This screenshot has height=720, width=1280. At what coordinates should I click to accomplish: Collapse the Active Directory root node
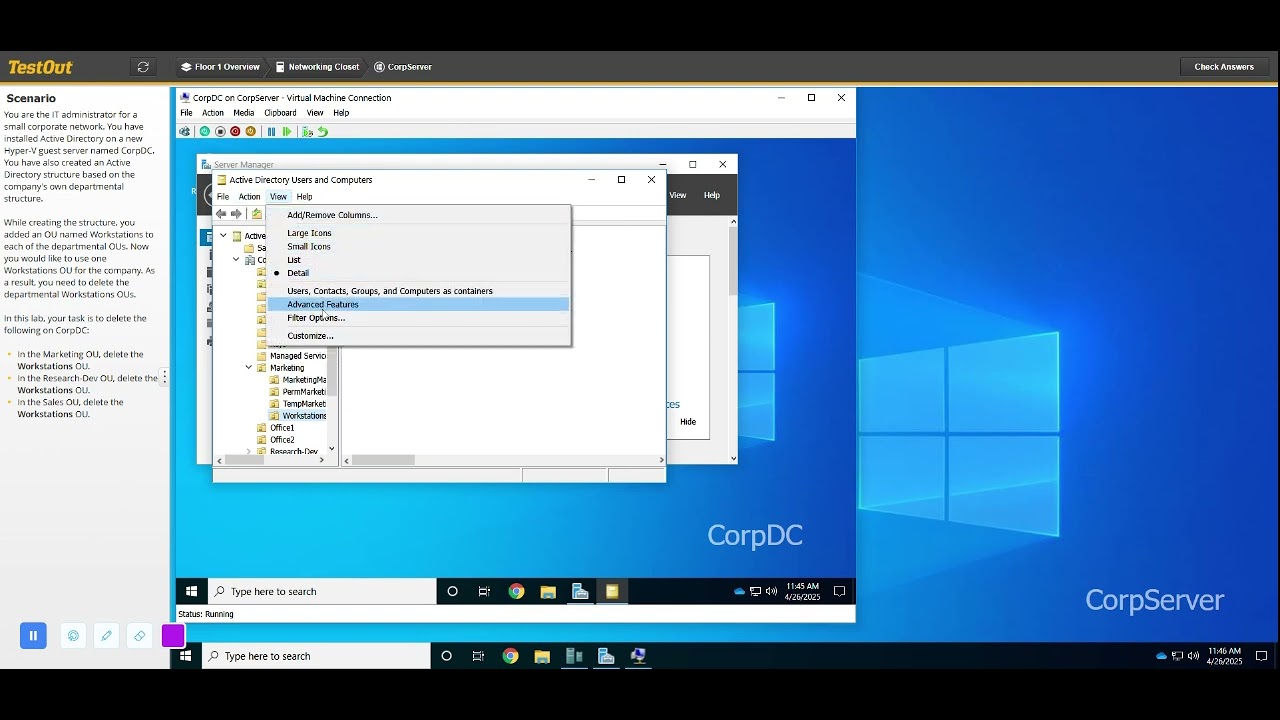(x=223, y=236)
